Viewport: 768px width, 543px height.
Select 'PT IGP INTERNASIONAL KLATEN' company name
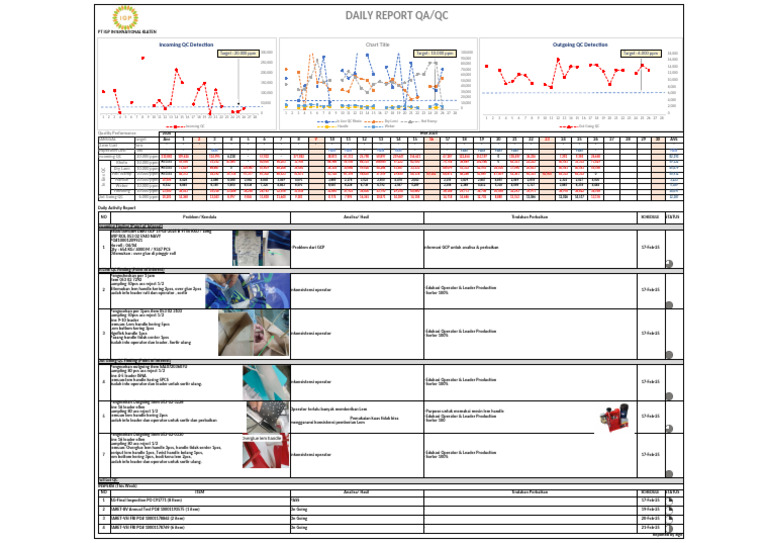(127, 32)
